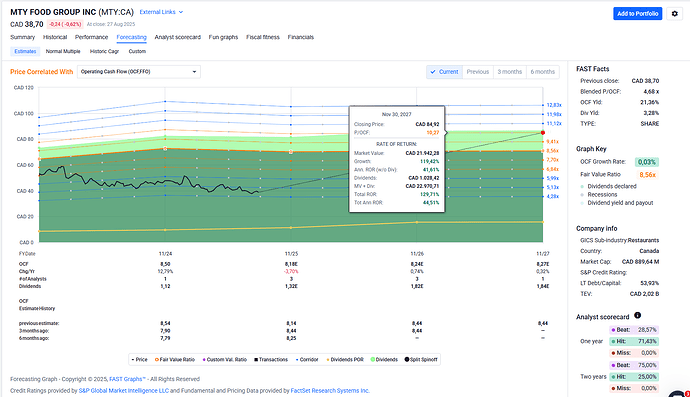
Task: Toggle the Split Spinoff legend item
Action: 421,360
